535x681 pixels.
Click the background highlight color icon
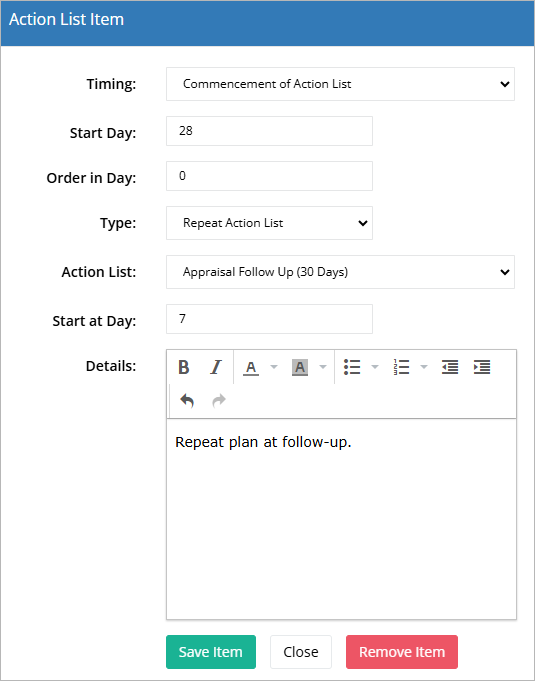tap(300, 367)
